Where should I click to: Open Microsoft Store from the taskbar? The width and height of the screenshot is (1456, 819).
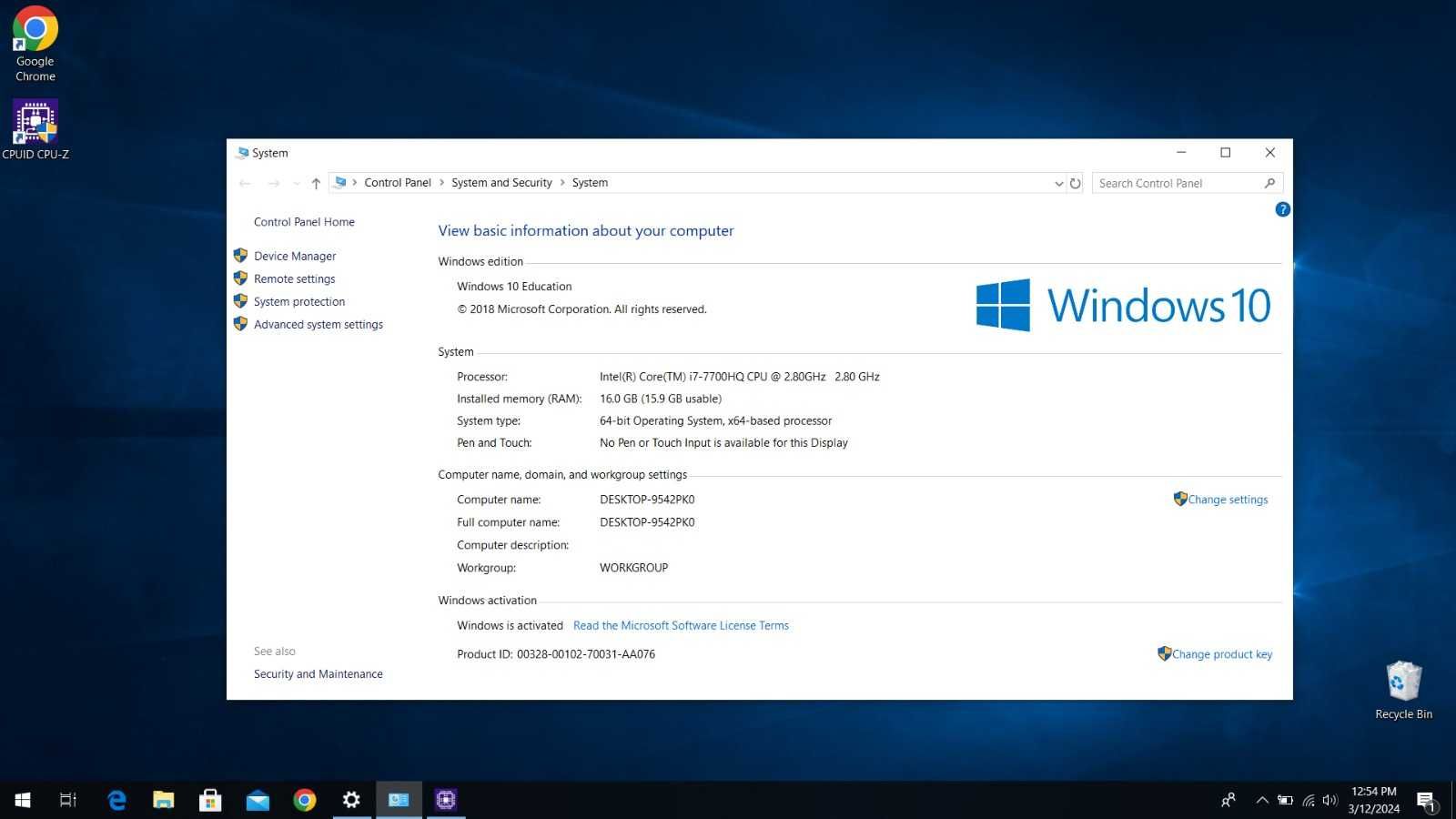210,800
